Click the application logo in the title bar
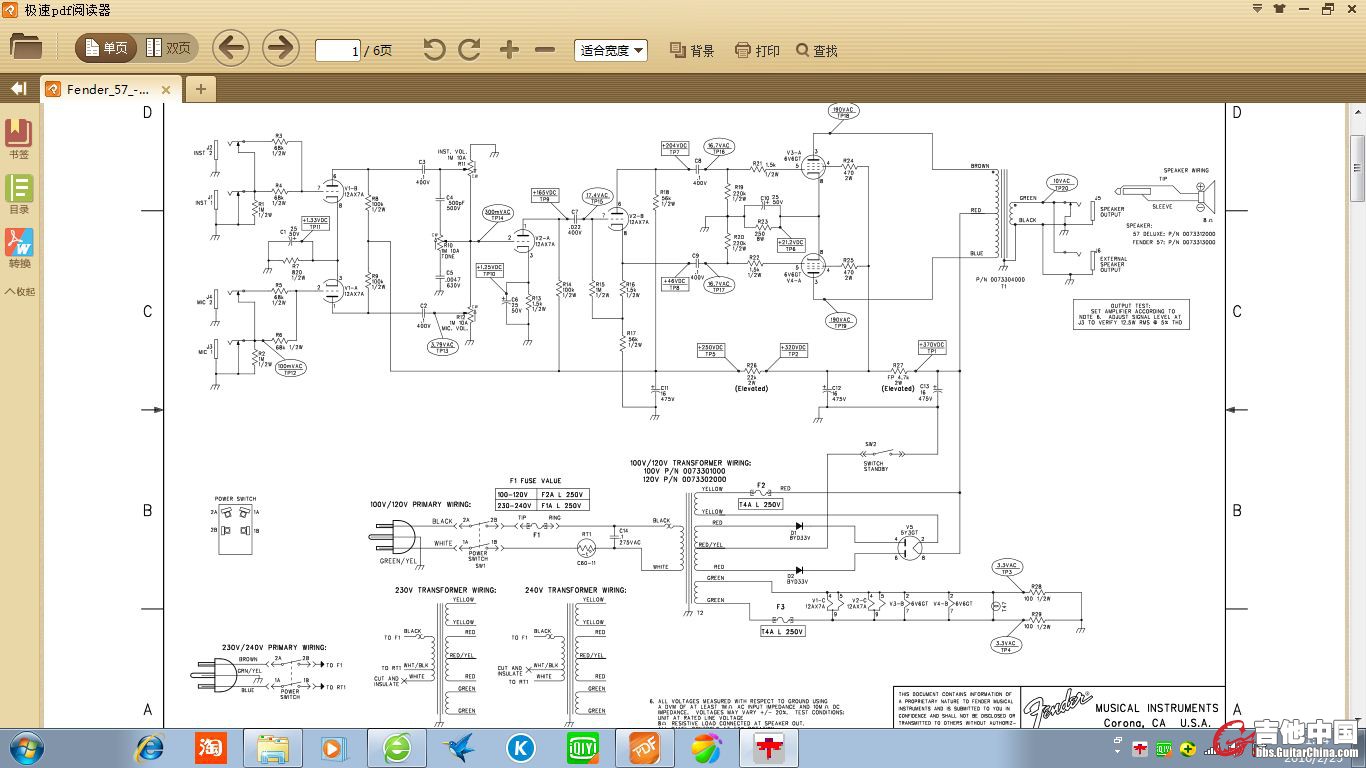Viewport: 1366px width, 768px height. point(12,10)
